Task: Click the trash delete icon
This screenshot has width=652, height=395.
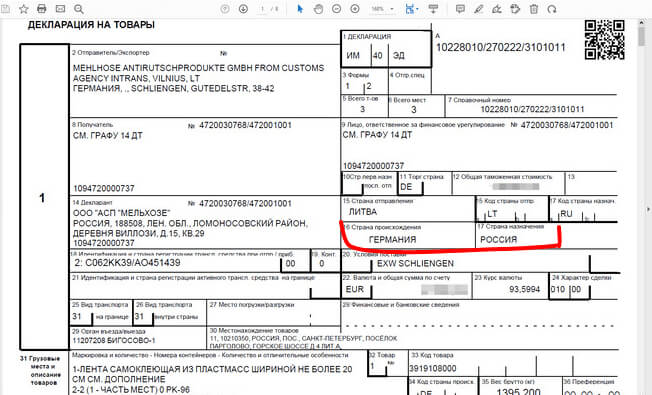Action: click(534, 9)
